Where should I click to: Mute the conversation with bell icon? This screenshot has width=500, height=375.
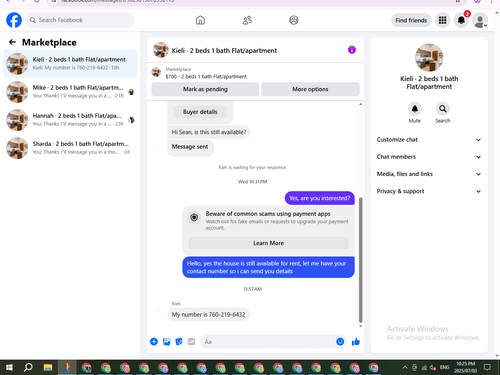coord(415,109)
